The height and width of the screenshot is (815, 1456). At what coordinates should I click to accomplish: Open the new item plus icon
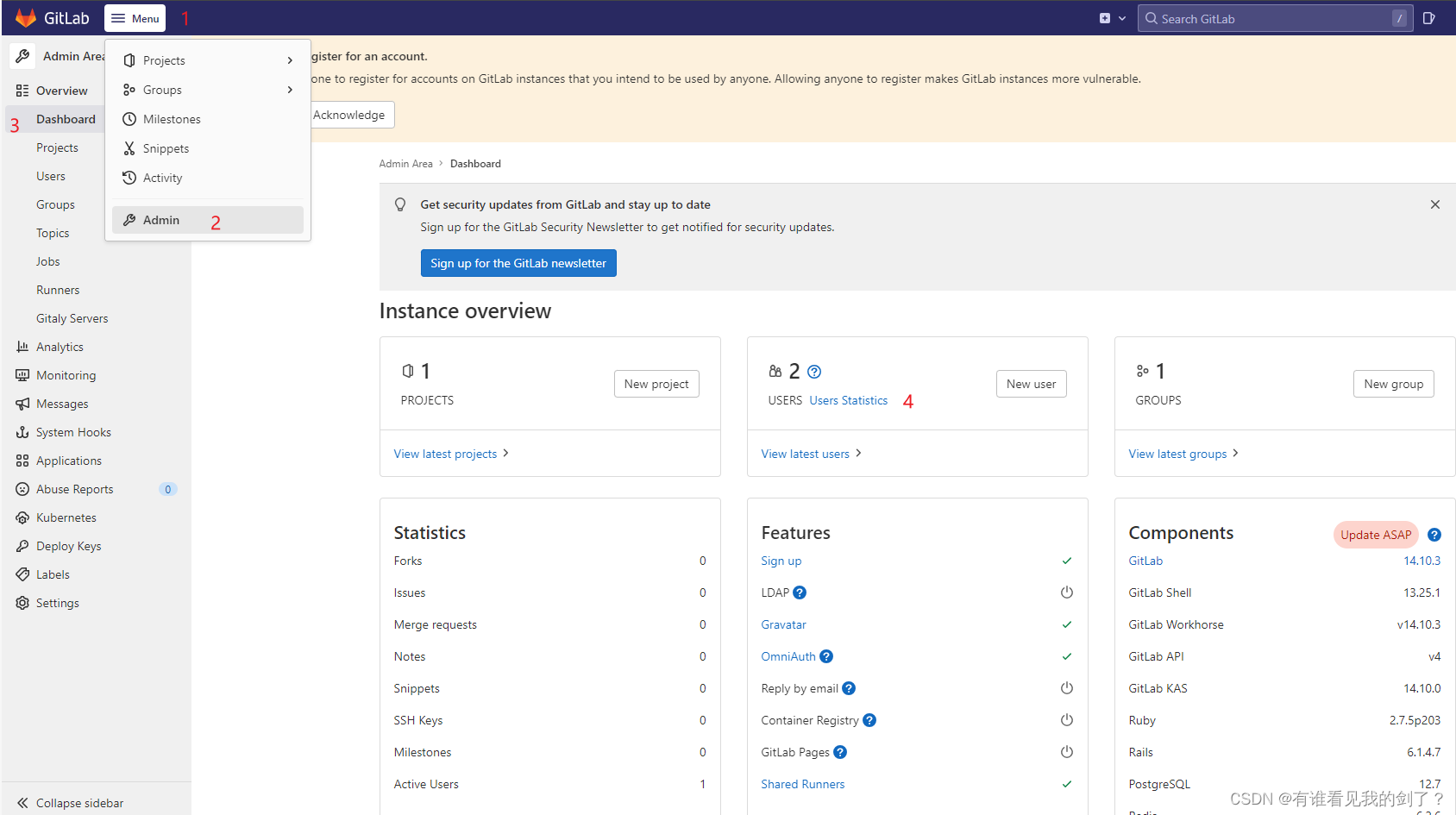click(1105, 18)
